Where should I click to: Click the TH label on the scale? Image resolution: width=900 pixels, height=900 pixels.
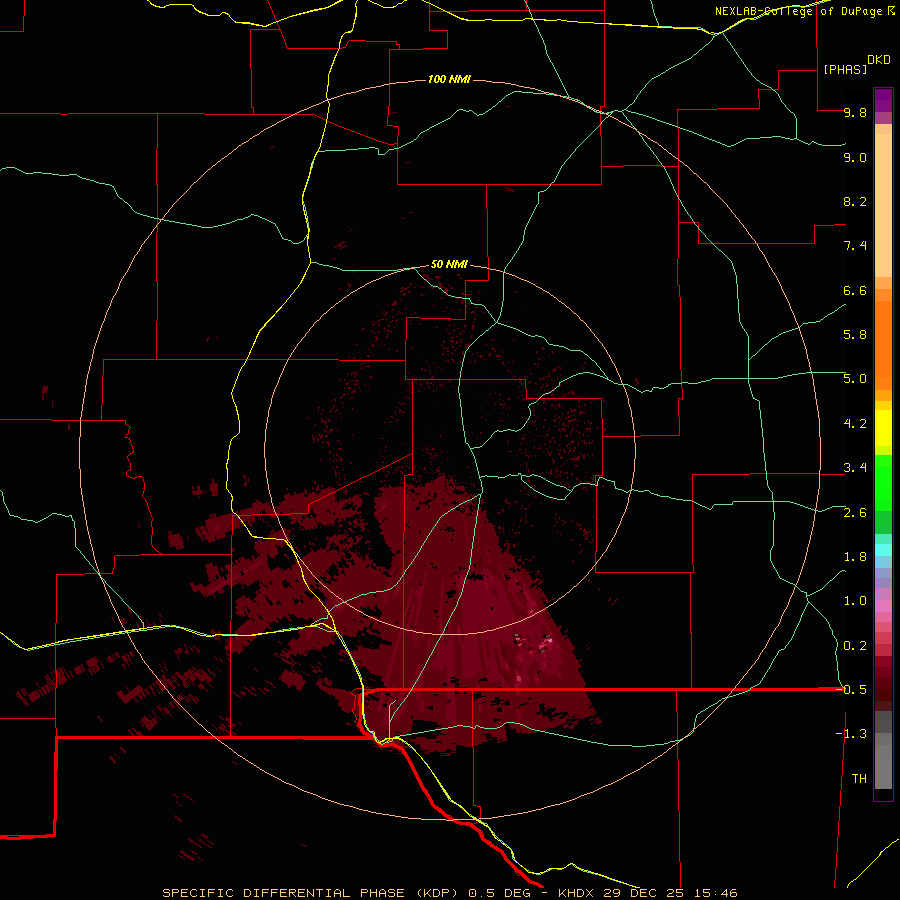point(859,779)
